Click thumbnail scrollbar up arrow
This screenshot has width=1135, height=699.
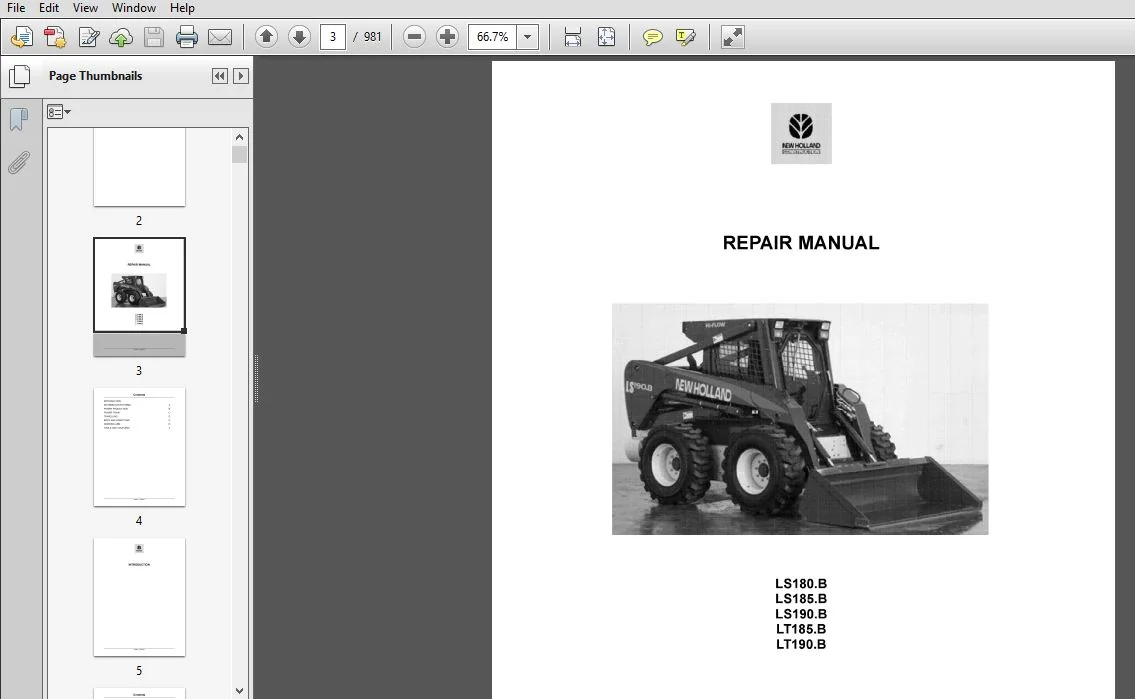click(x=240, y=137)
